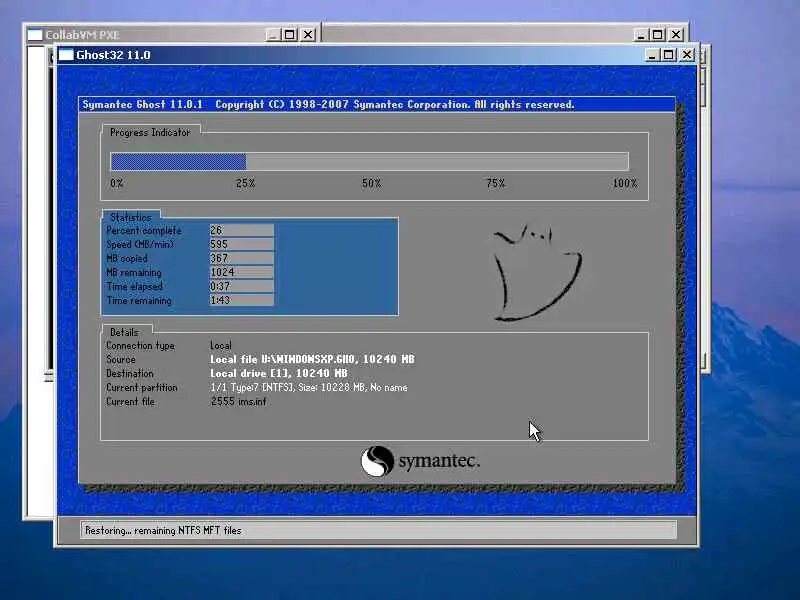The height and width of the screenshot is (600, 800).
Task: Click the Time elapsed label
Action: tap(135, 287)
